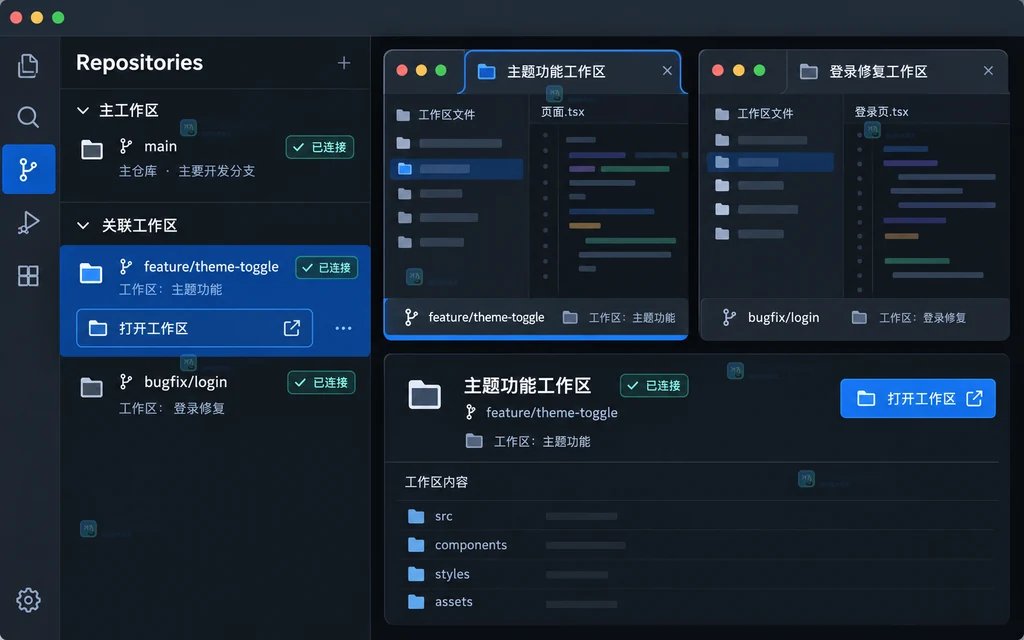Select the Source Control branch icon
Image resolution: width=1024 pixels, height=640 pixels.
pos(28,169)
